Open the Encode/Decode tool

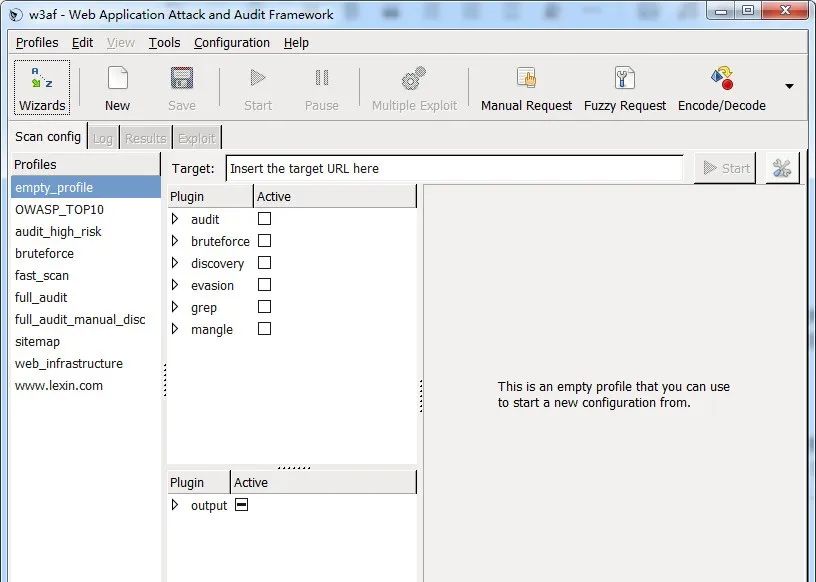[x=721, y=88]
